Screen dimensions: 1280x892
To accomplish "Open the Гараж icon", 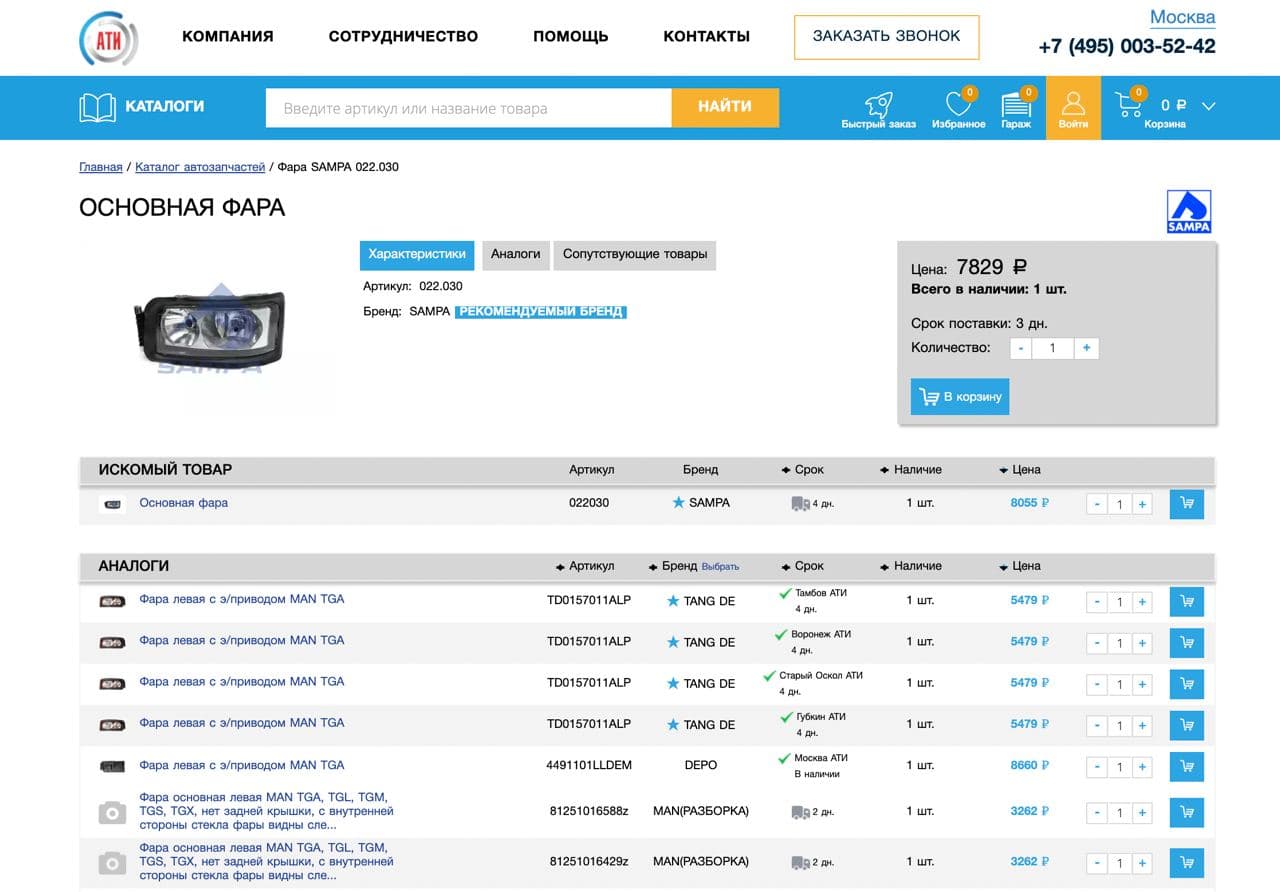I will click(1016, 103).
